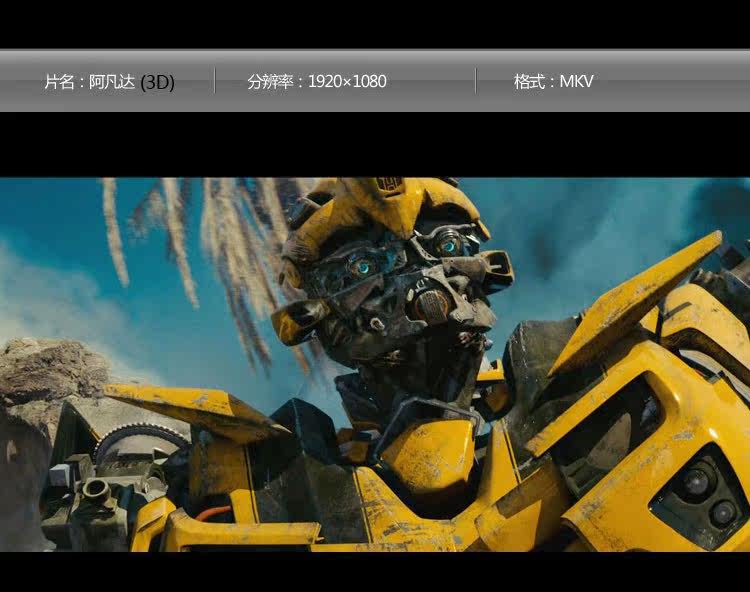Select the film title 片名：阿凡达 (3D)

click(109, 82)
